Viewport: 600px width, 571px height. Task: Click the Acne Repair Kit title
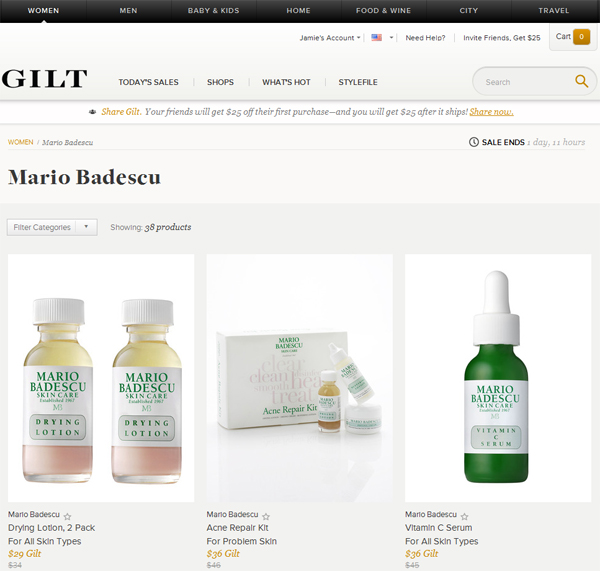(x=238, y=528)
